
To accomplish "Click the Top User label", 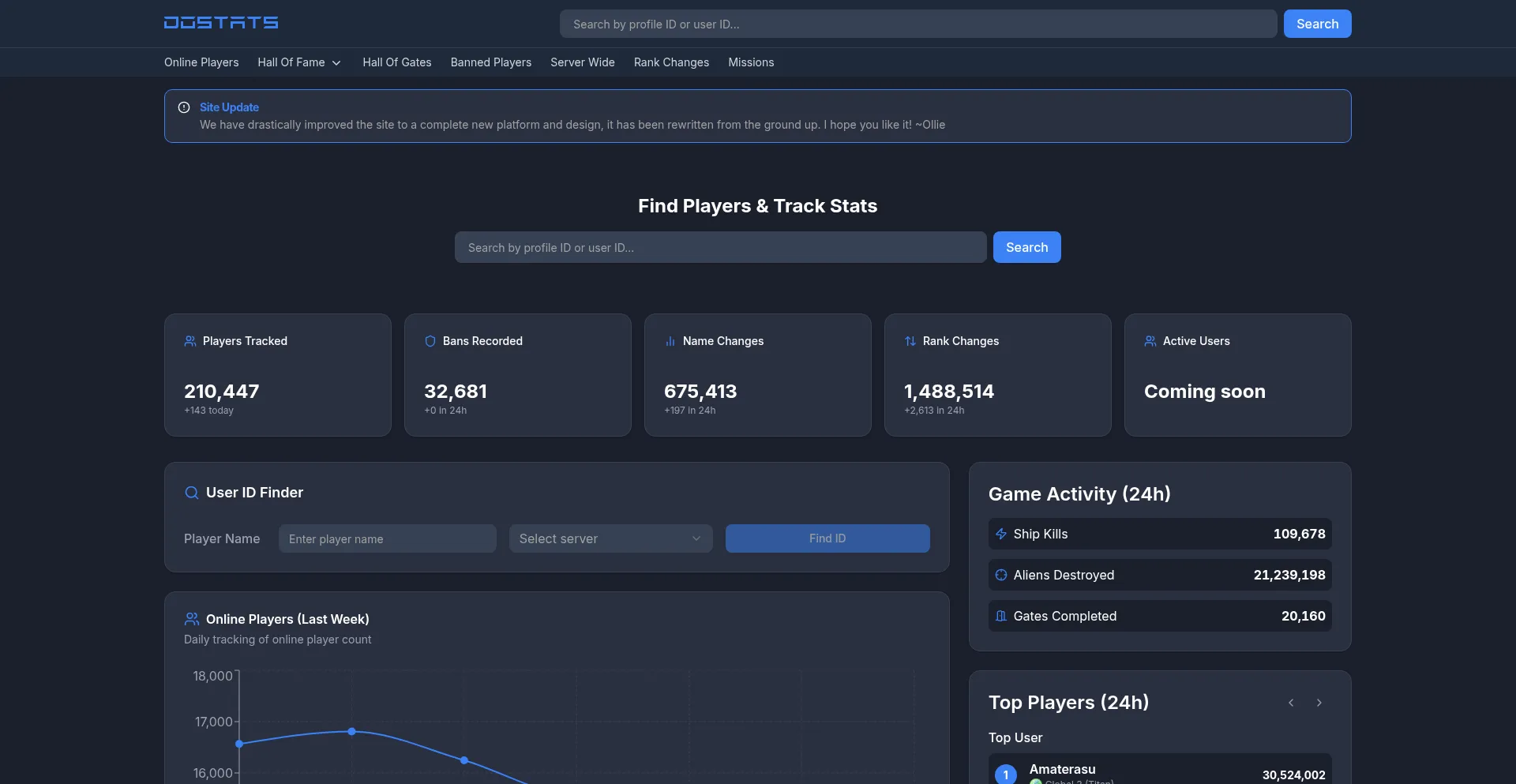I will 1015,737.
